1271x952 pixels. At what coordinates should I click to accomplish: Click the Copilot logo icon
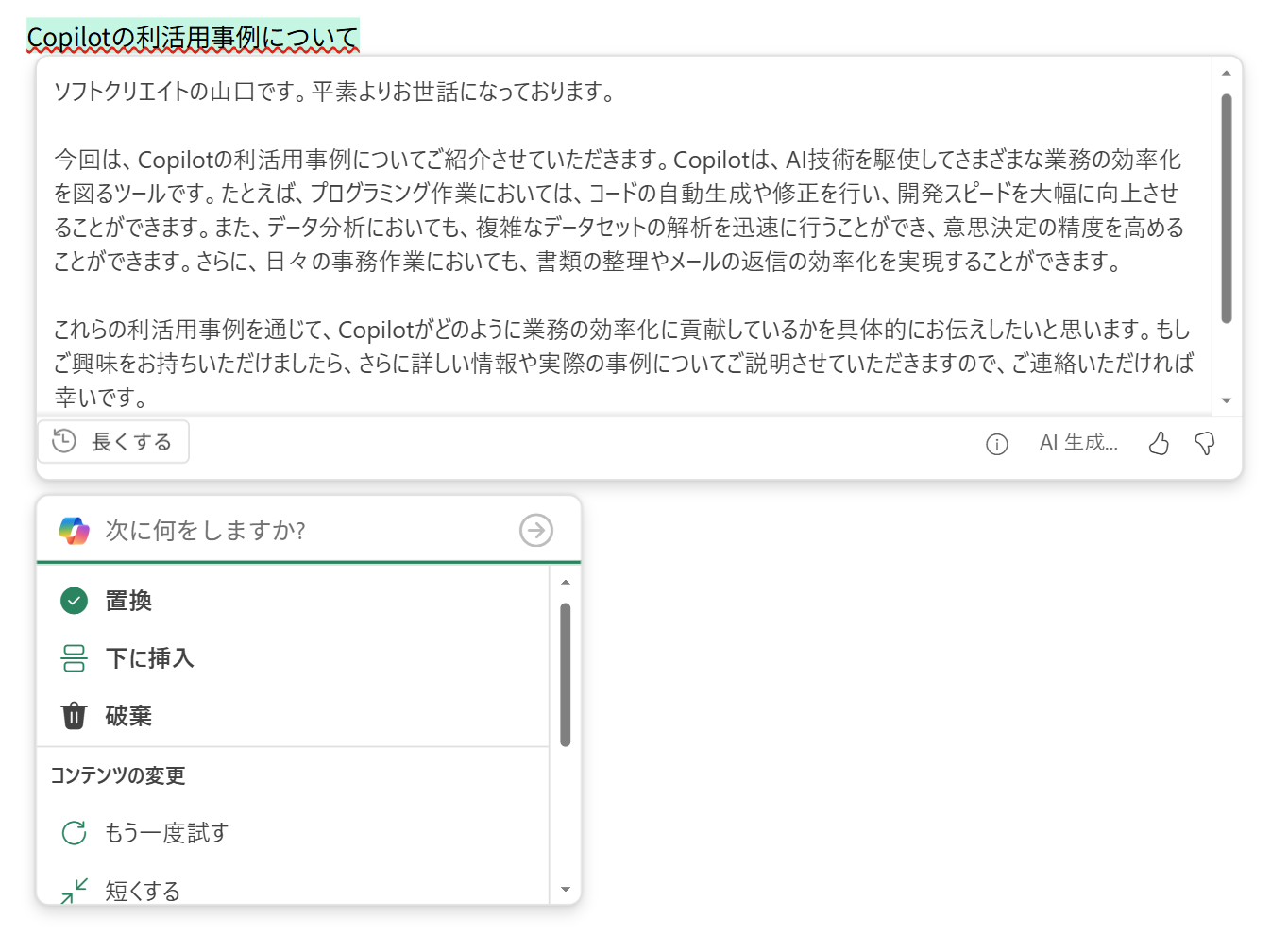(x=72, y=530)
